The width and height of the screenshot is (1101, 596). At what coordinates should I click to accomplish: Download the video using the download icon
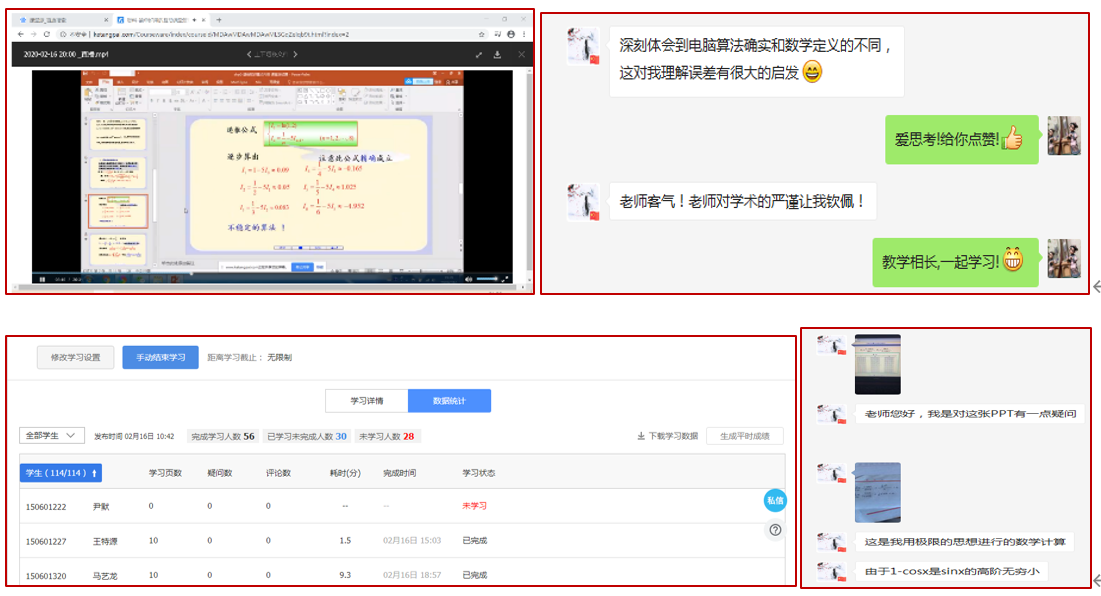[x=497, y=54]
